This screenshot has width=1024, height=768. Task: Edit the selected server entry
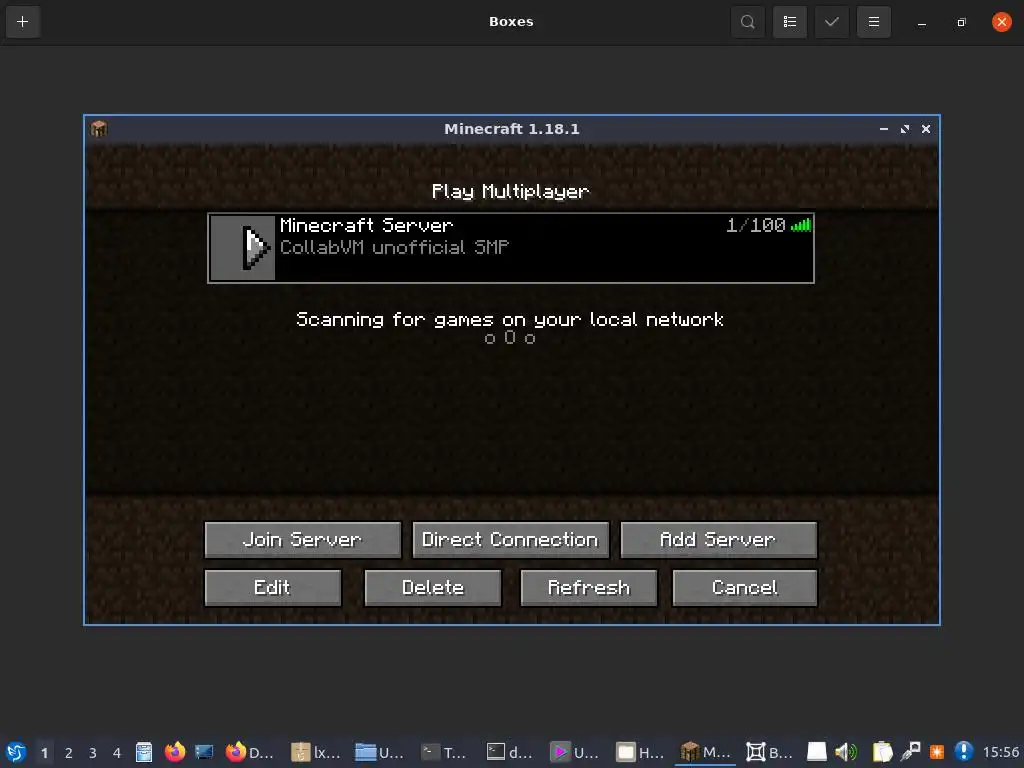point(272,588)
